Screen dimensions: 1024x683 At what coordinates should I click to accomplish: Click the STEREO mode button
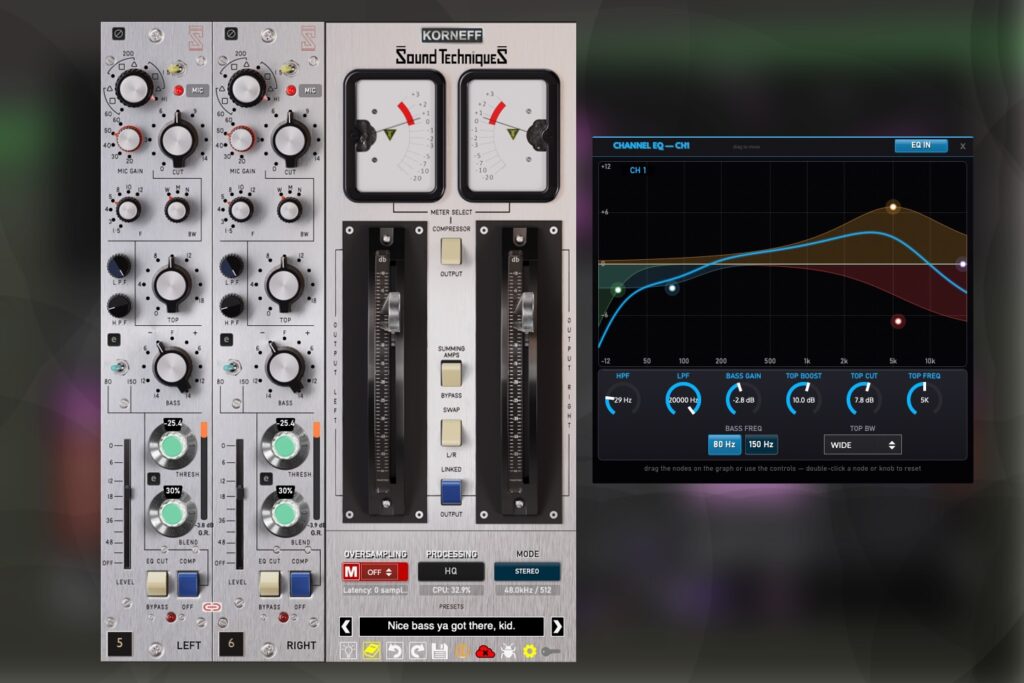coord(527,571)
